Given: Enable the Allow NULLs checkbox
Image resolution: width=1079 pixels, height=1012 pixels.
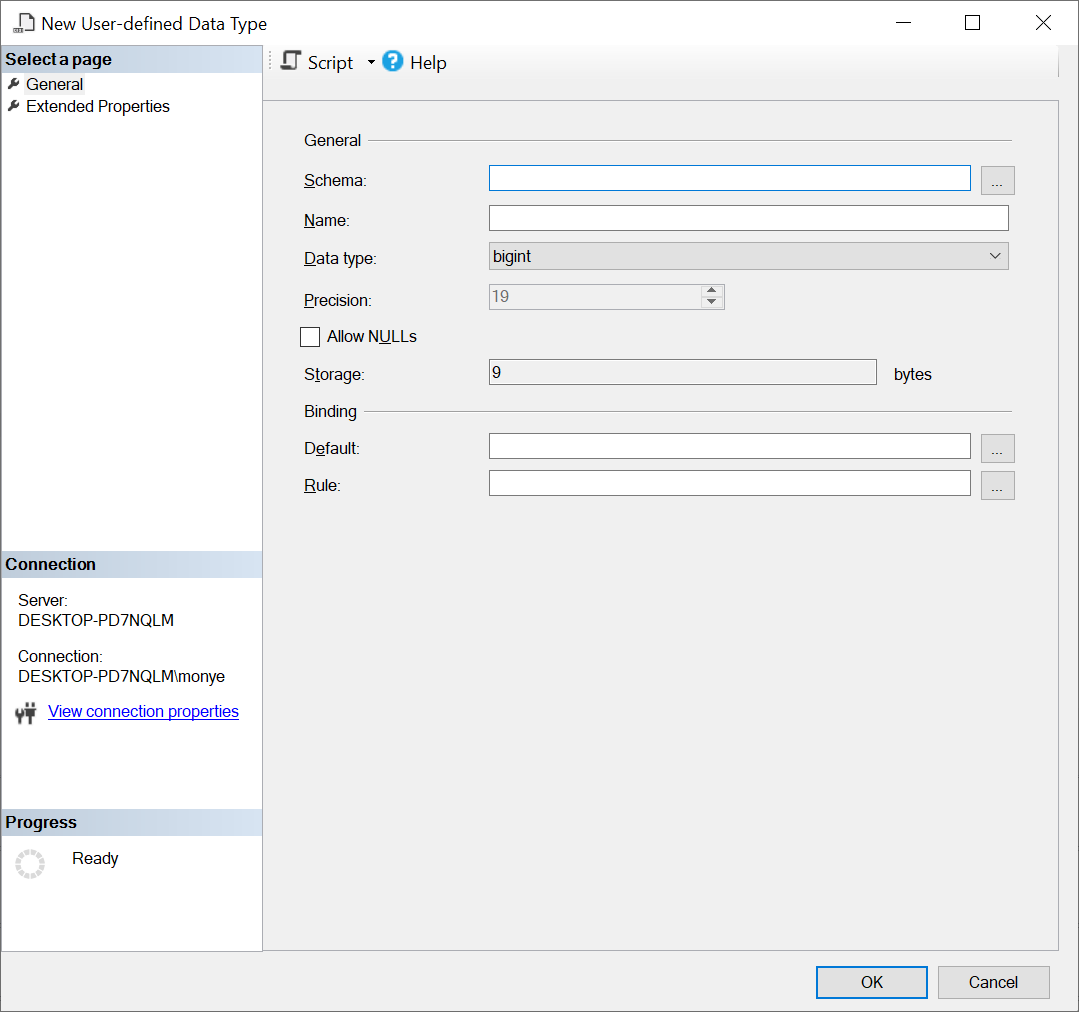Looking at the screenshot, I should [x=310, y=336].
